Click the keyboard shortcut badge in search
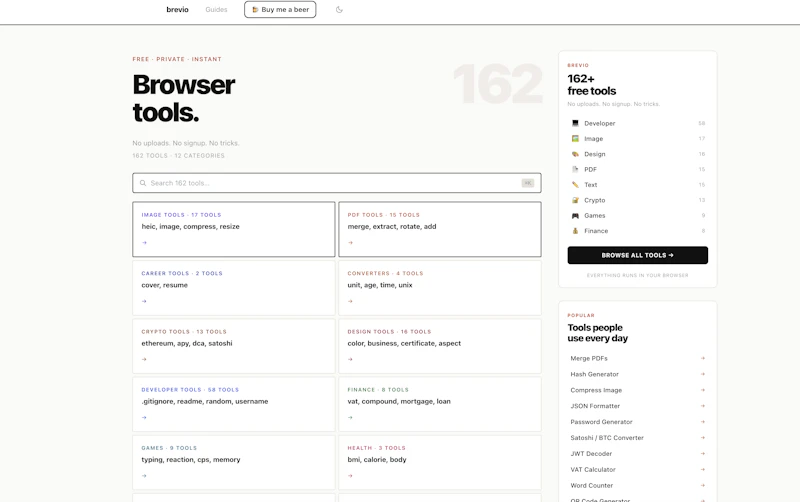800x502 pixels. click(x=528, y=183)
